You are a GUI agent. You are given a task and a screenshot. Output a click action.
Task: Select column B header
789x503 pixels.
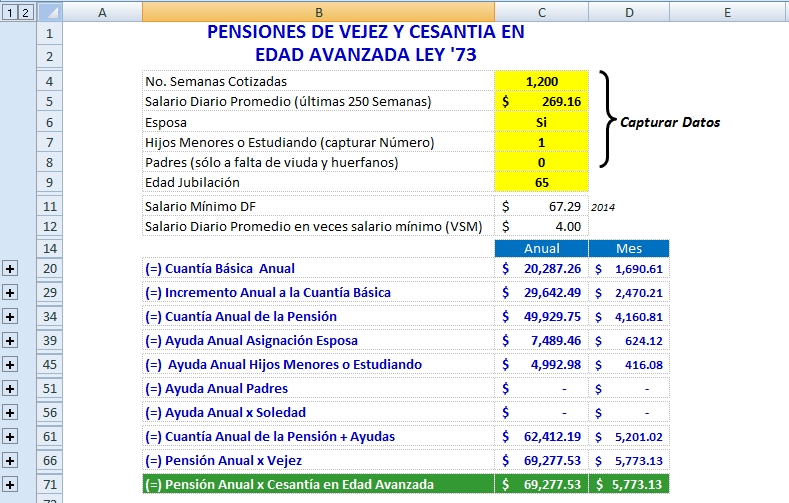[x=319, y=12]
